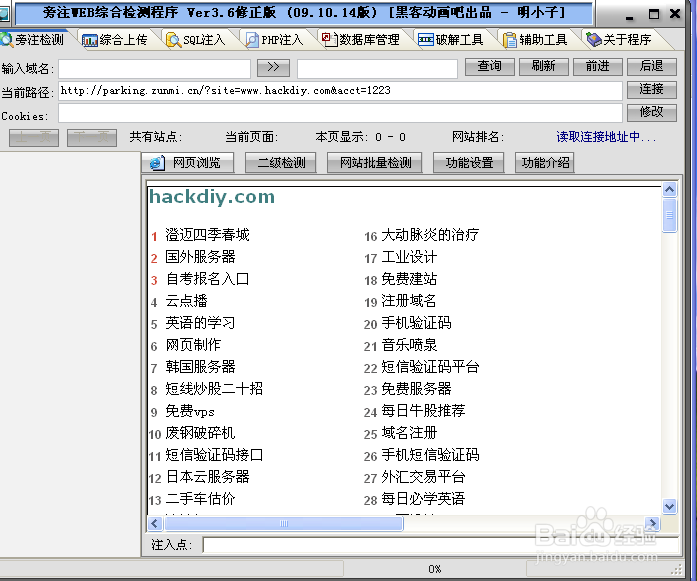
Task: Click the vertical scrollbar down arrow
Action: (x=669, y=506)
